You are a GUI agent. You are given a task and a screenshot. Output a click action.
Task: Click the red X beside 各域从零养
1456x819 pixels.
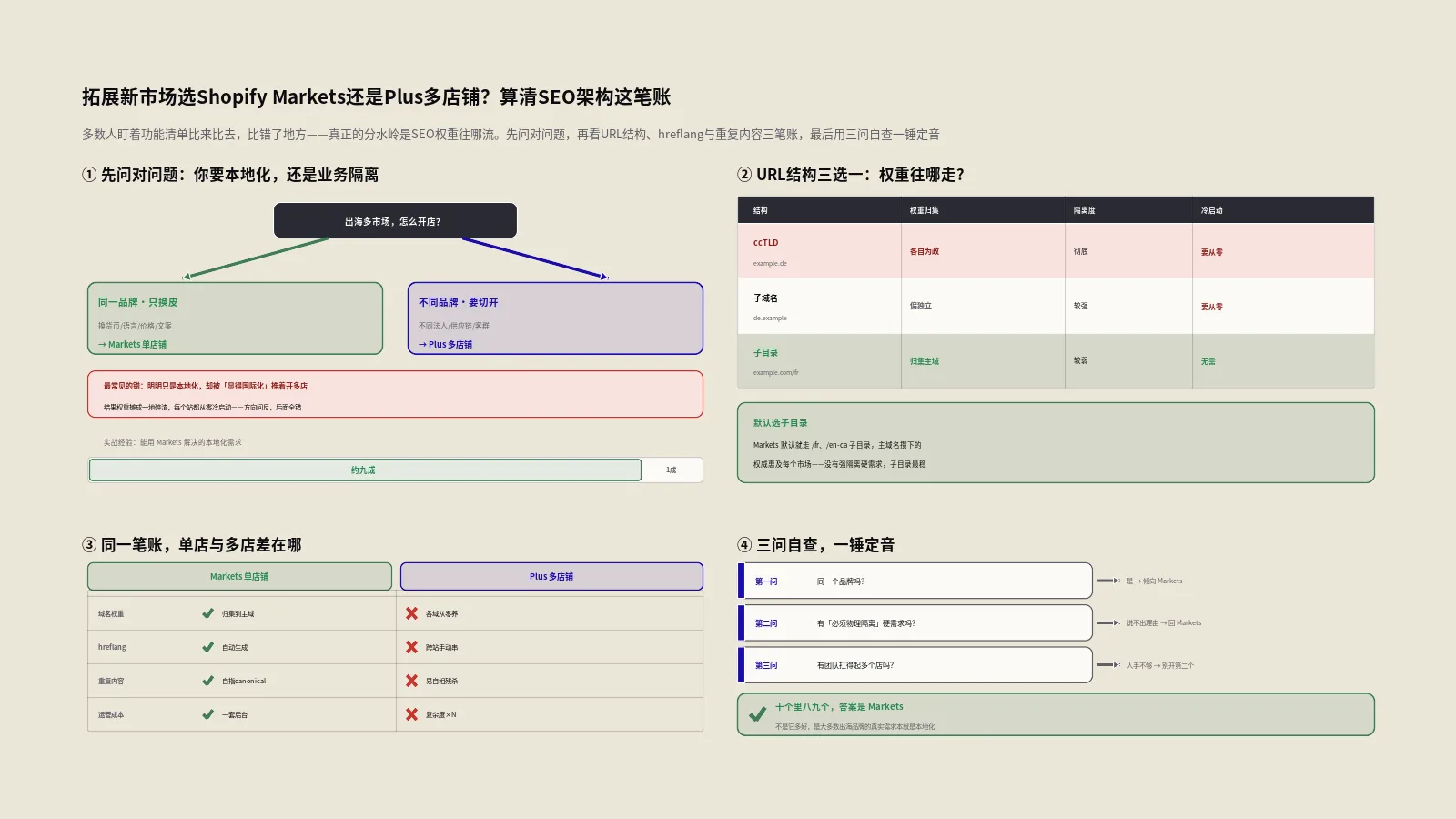[x=411, y=613]
